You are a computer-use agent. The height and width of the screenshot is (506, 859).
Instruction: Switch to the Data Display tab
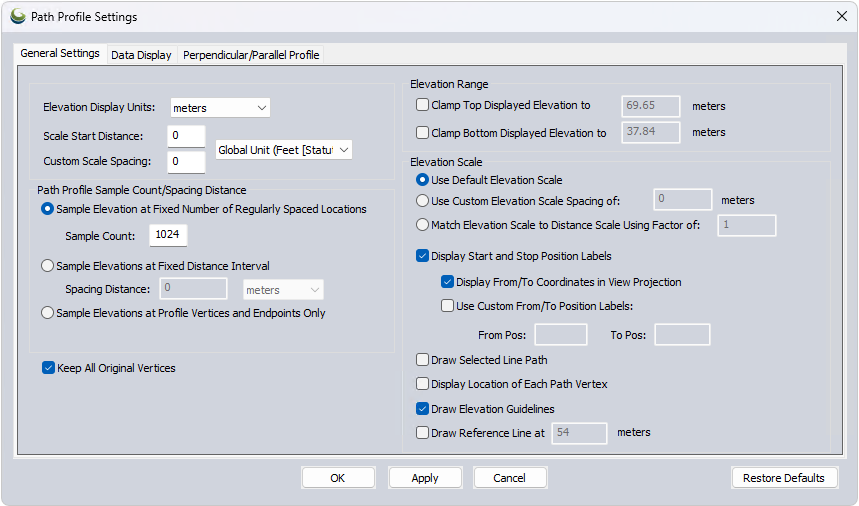coord(141,55)
